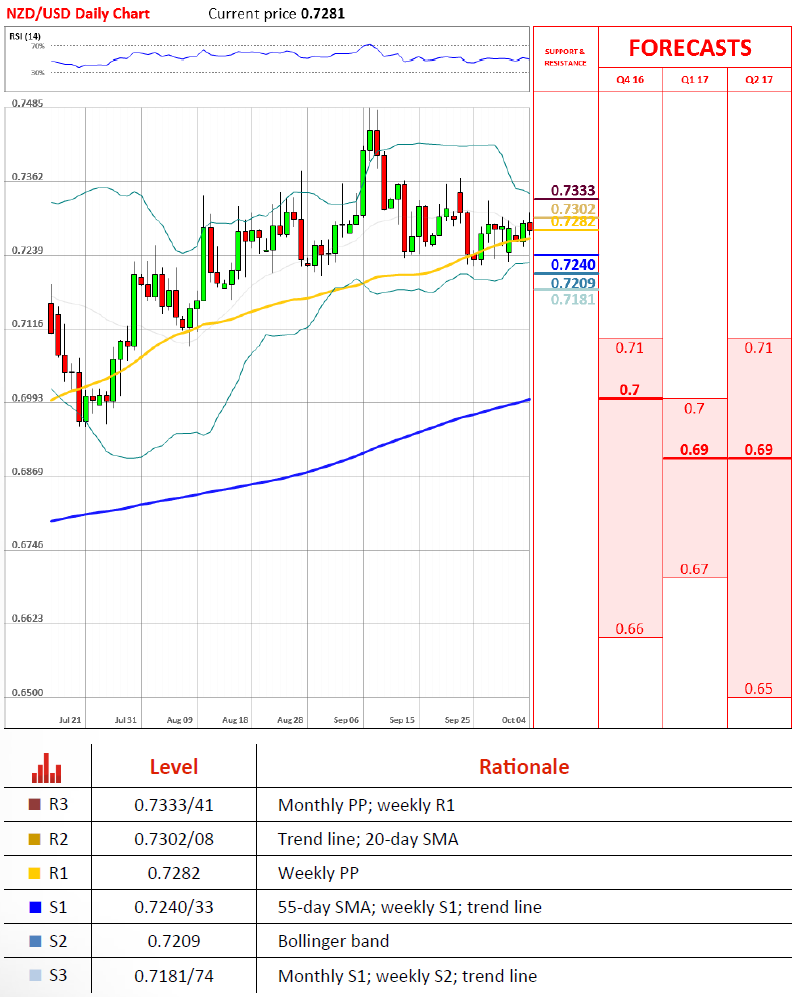Click the RSI (14) indicator label

[25, 36]
